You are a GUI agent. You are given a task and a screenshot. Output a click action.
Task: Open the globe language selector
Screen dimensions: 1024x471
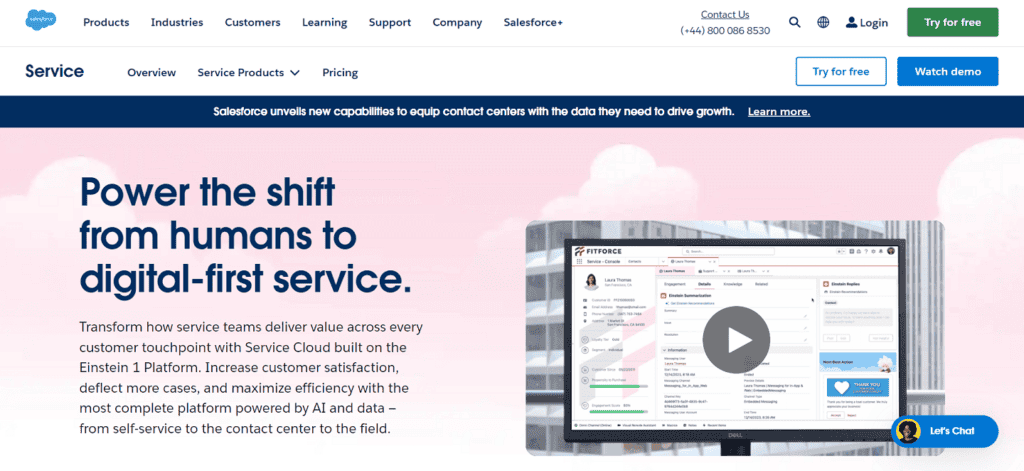[823, 22]
